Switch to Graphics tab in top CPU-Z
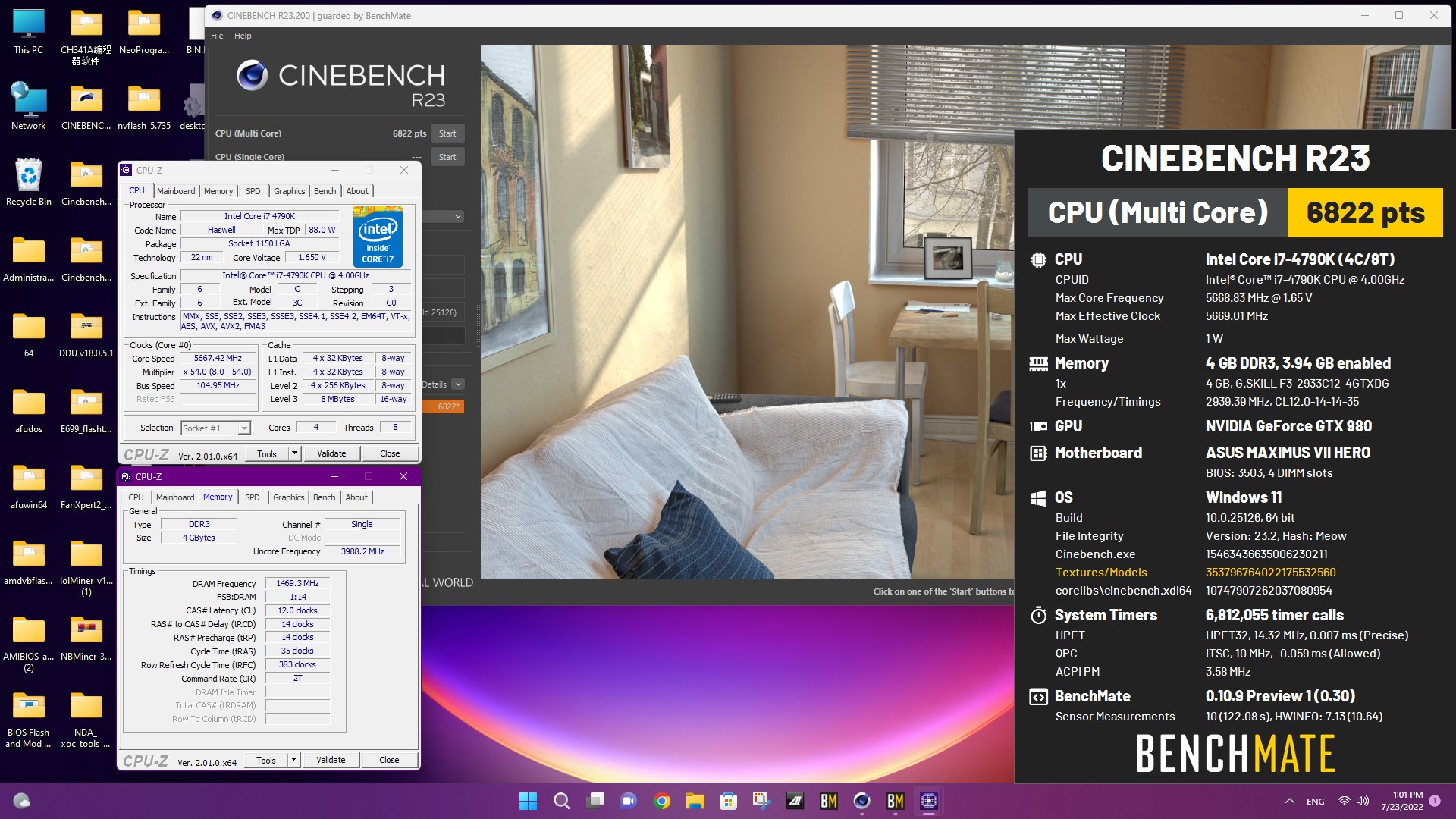This screenshot has width=1456, height=819. 290,191
